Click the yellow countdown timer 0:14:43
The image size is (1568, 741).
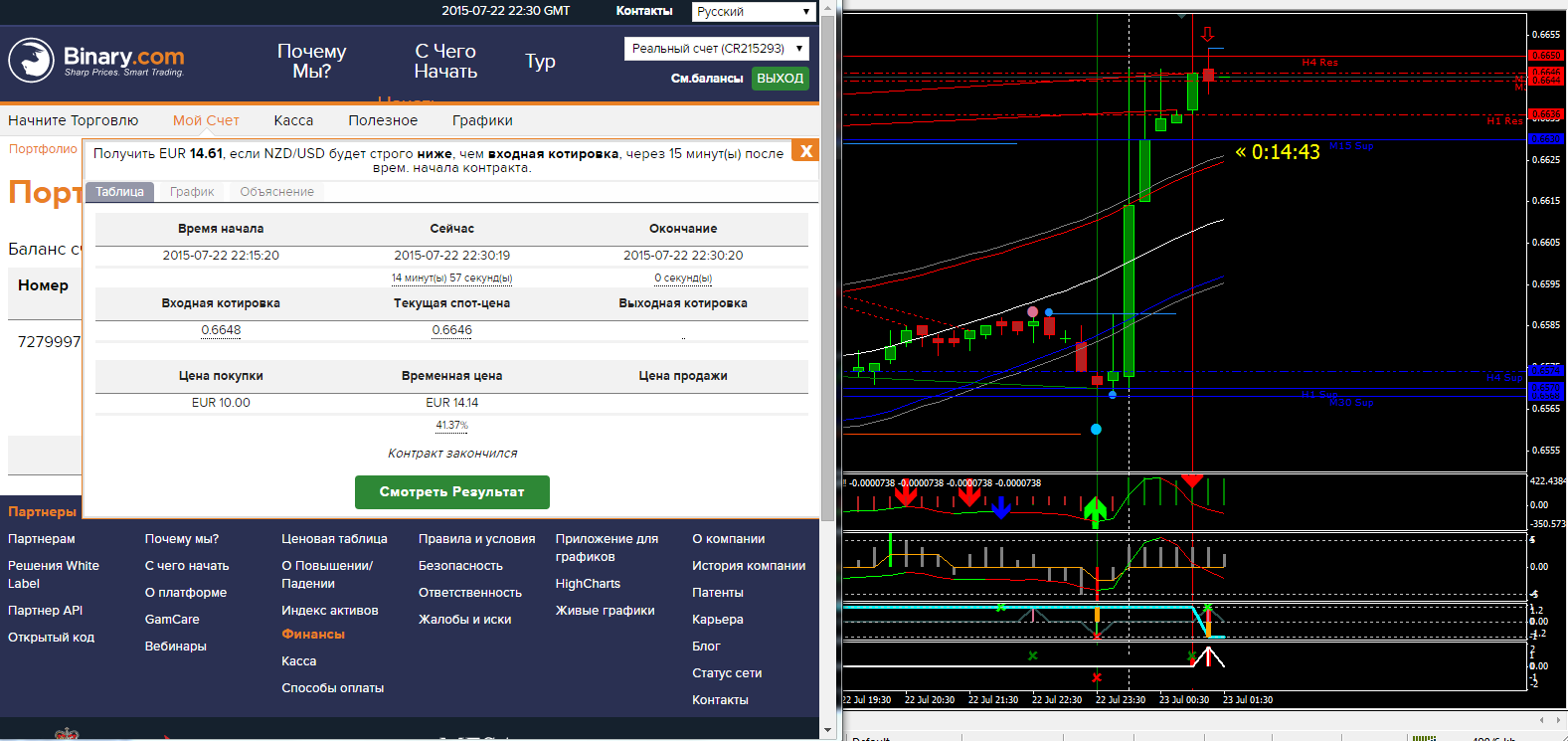(1278, 152)
